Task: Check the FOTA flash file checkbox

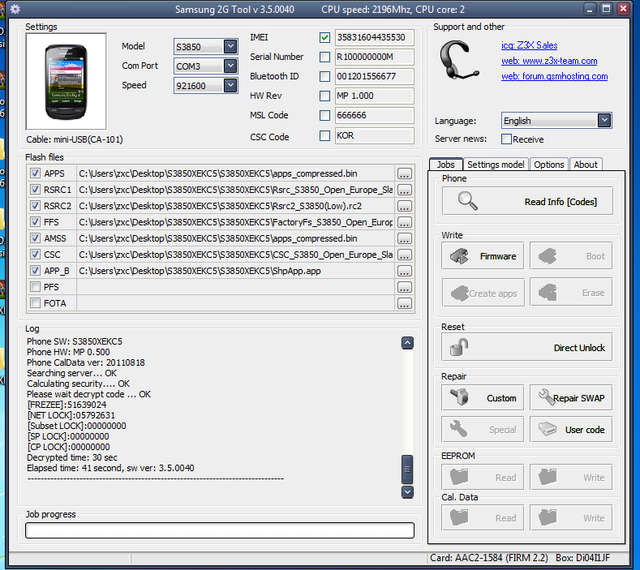Action: (x=35, y=303)
